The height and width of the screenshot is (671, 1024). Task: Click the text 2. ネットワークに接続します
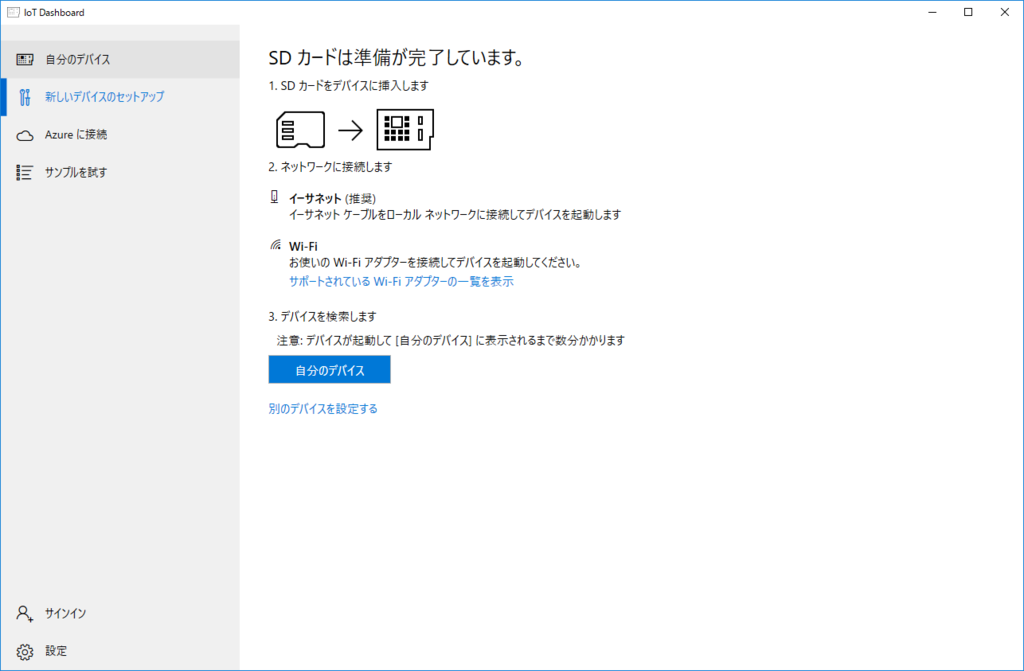tap(330, 167)
